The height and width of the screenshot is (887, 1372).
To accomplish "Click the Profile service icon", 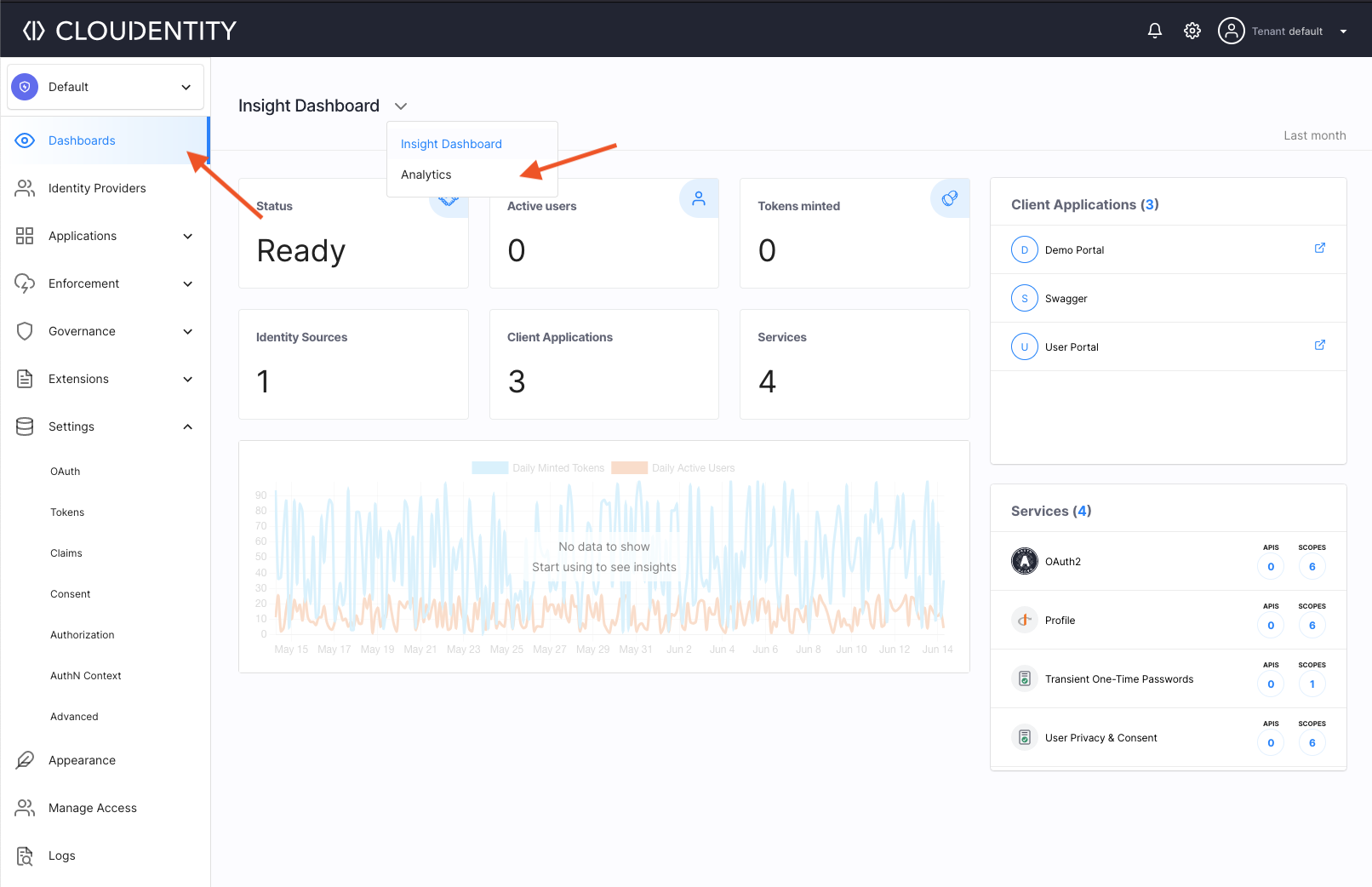I will [1025, 620].
